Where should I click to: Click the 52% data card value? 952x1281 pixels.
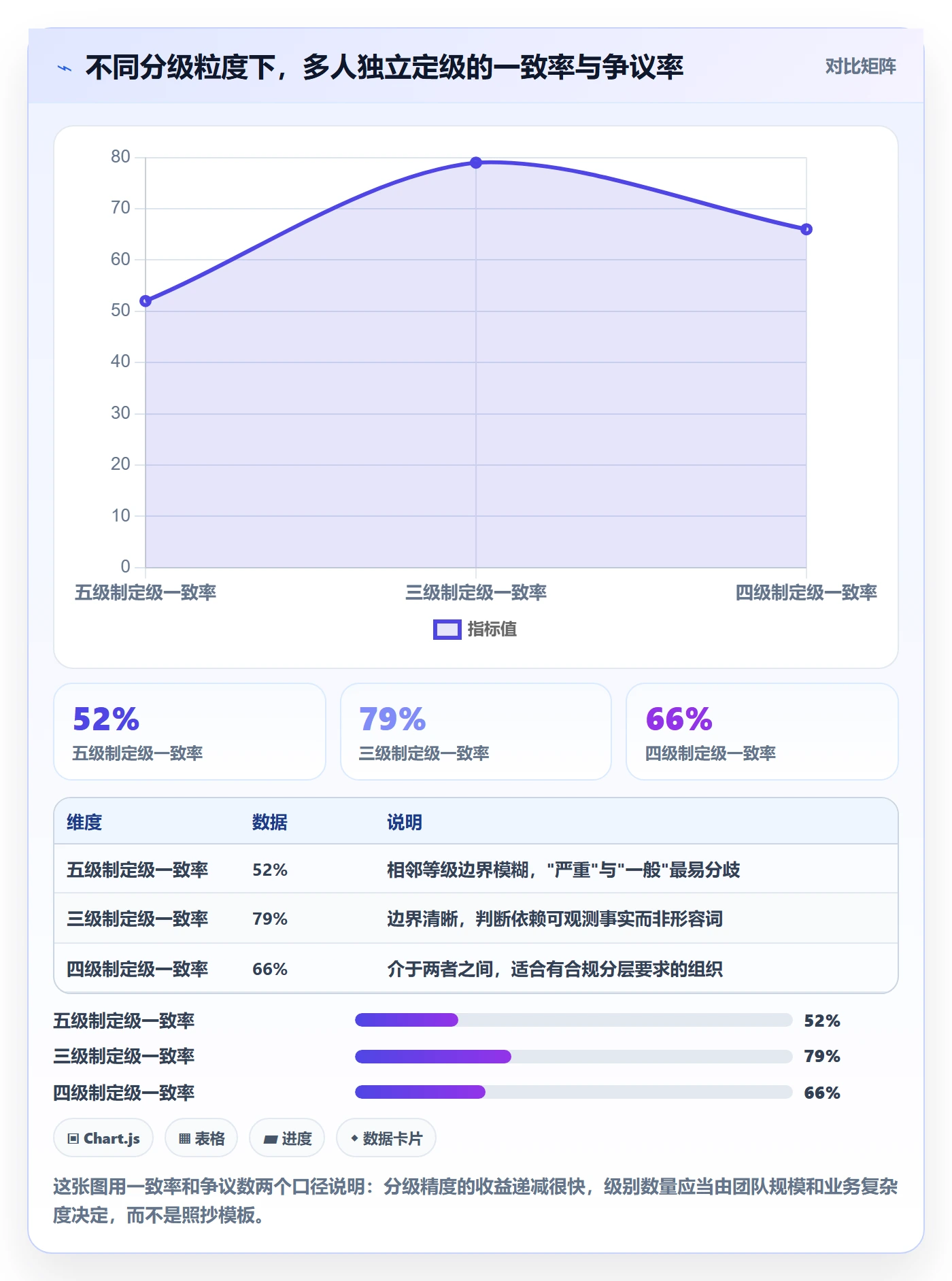pos(106,719)
